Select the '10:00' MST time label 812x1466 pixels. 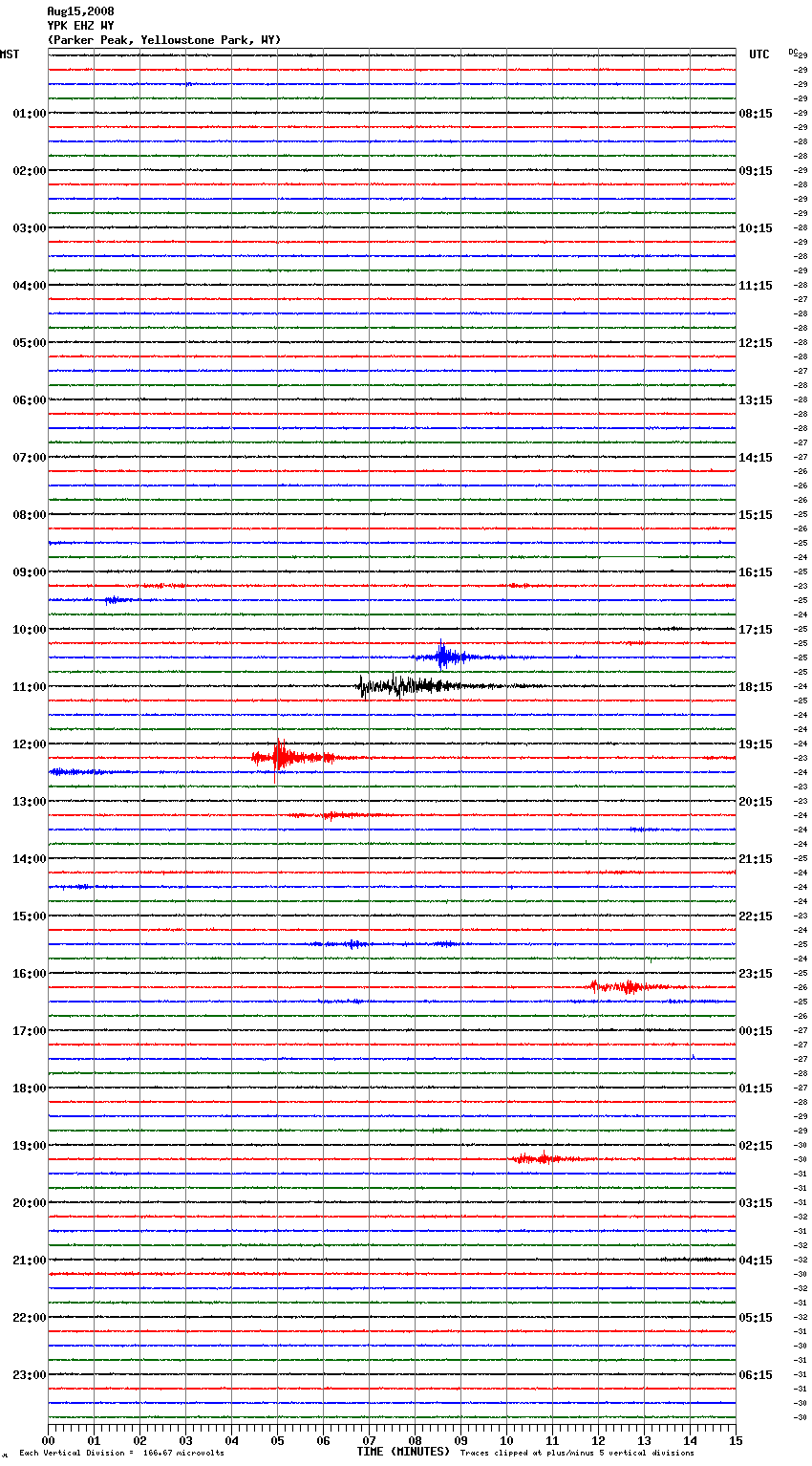click(30, 630)
